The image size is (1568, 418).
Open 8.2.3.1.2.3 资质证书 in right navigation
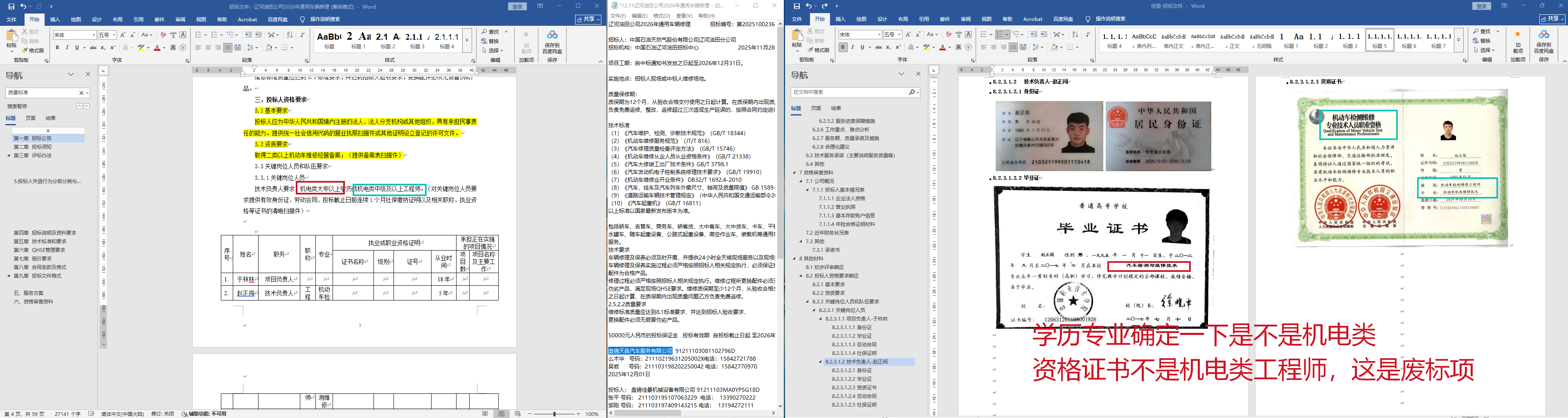point(854,388)
